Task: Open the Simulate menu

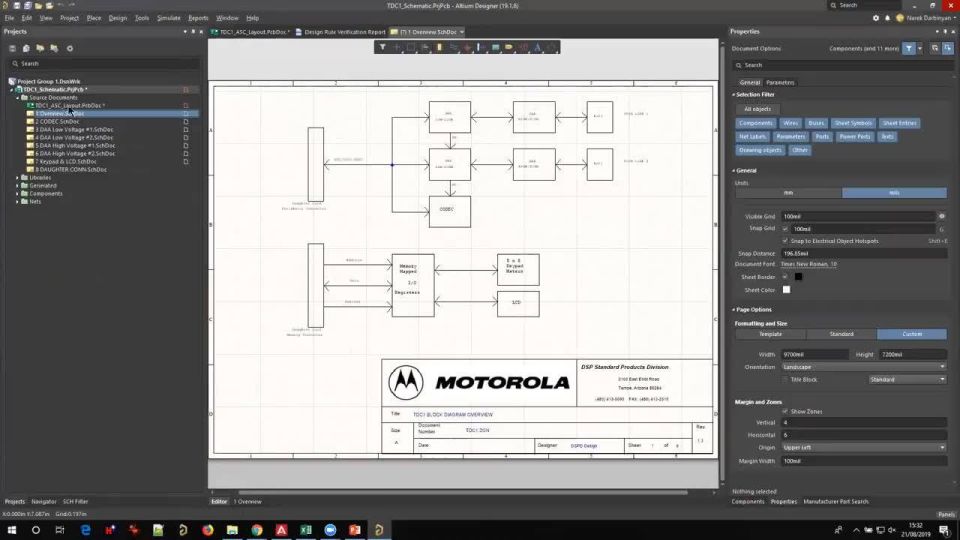Action: pyautogui.click(x=168, y=18)
